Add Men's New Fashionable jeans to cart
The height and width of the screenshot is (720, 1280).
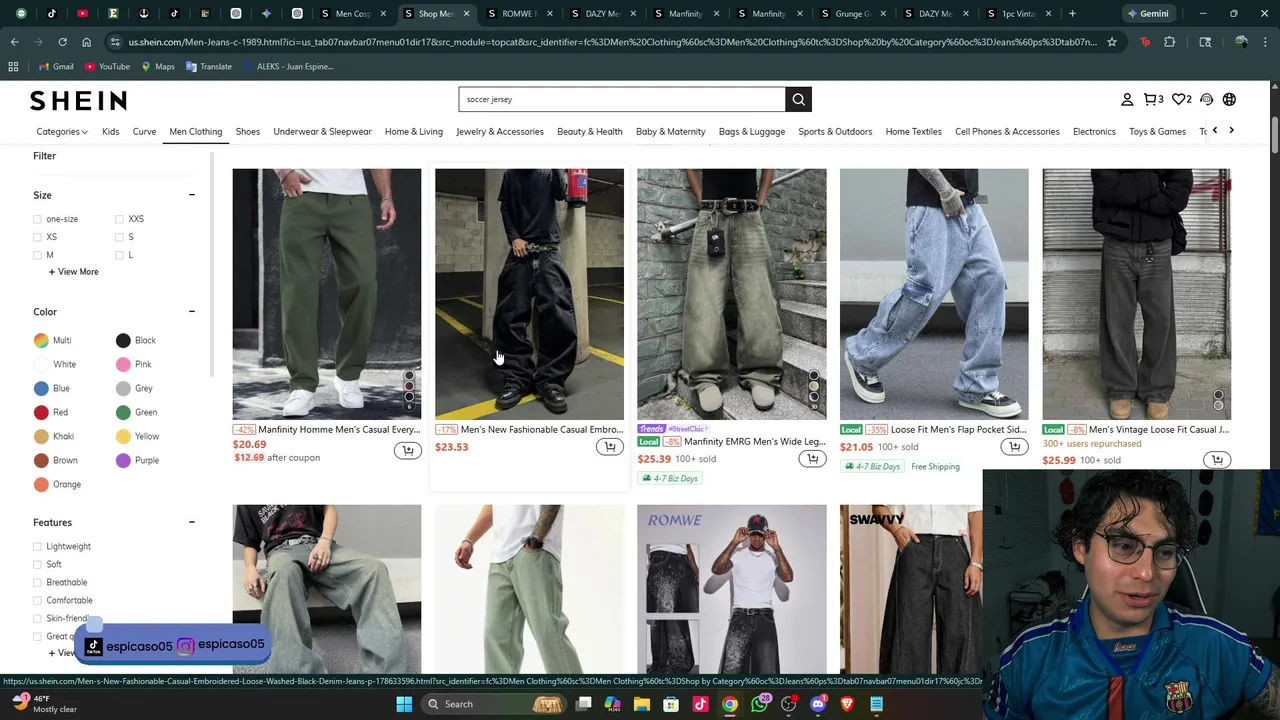(610, 447)
